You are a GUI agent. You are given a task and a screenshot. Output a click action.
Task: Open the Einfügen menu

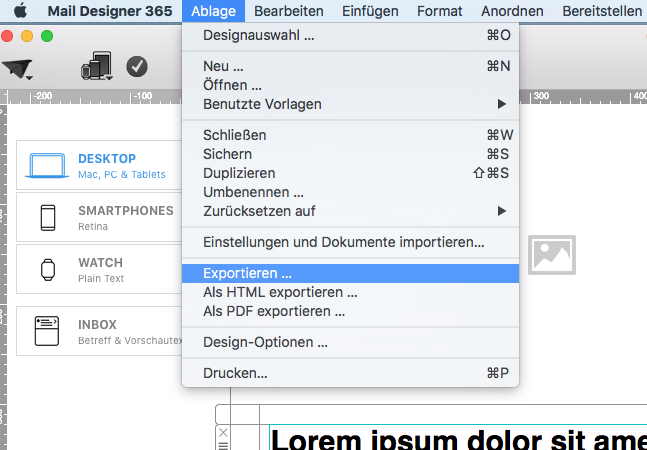(x=370, y=11)
